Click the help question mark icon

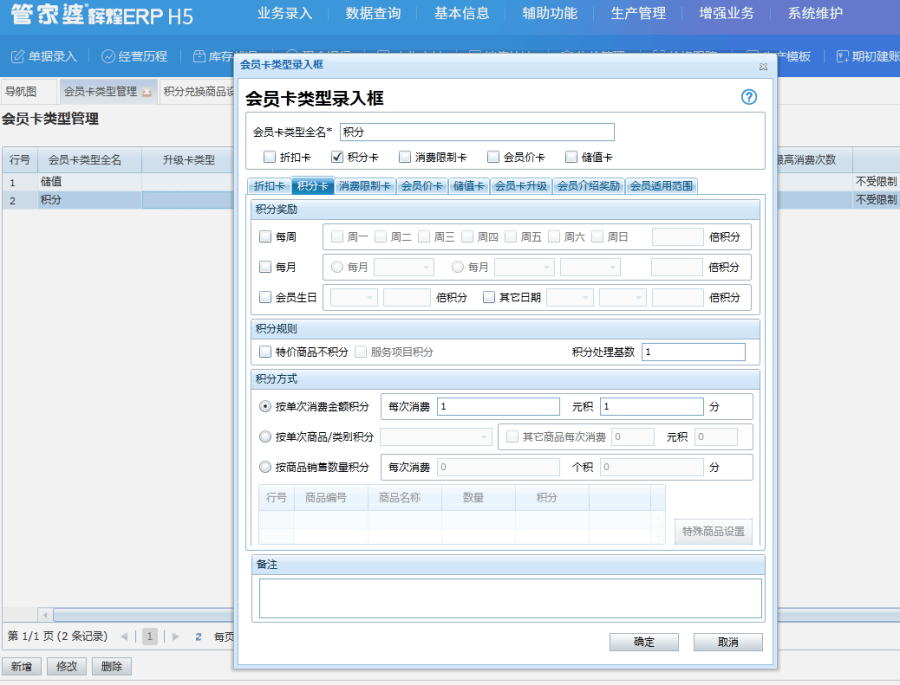pos(748,97)
